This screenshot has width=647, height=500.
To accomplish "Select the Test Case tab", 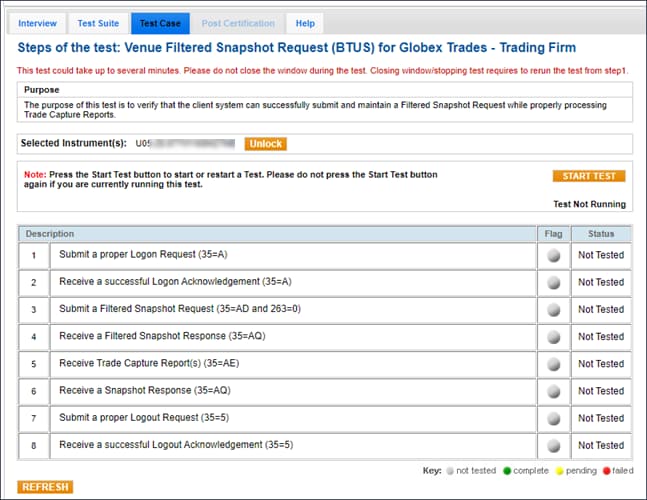I will click(x=160, y=23).
